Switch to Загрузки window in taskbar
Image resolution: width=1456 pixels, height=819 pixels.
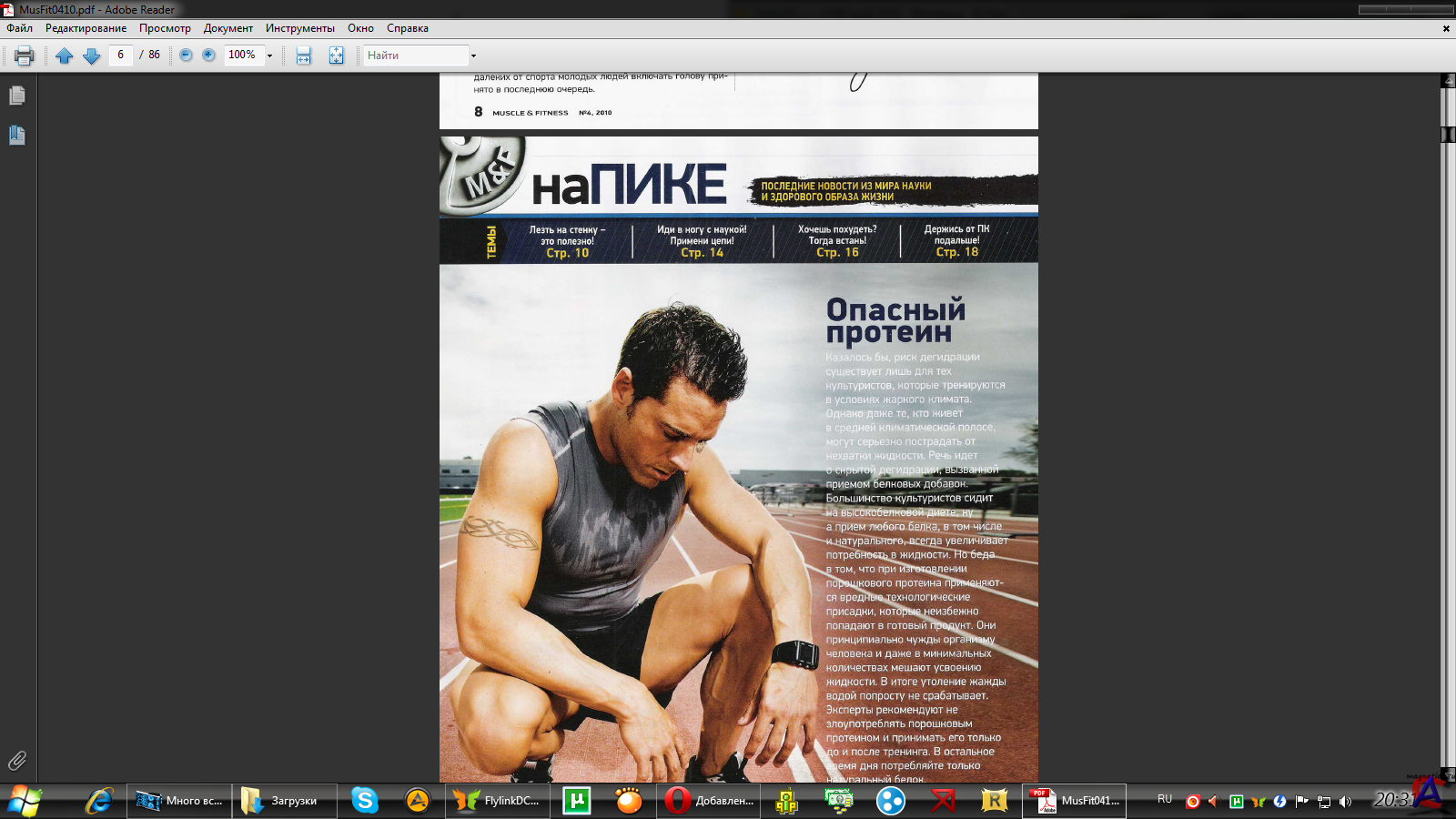pos(283,801)
